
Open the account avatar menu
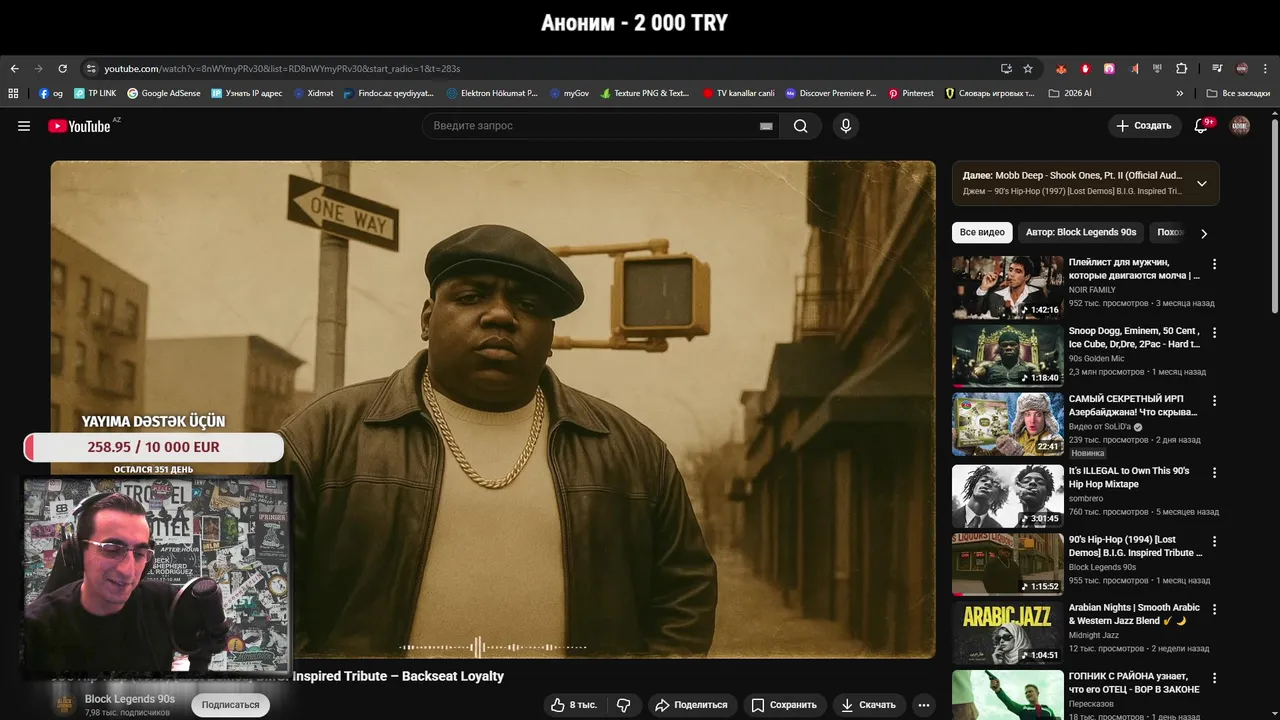pos(1240,126)
